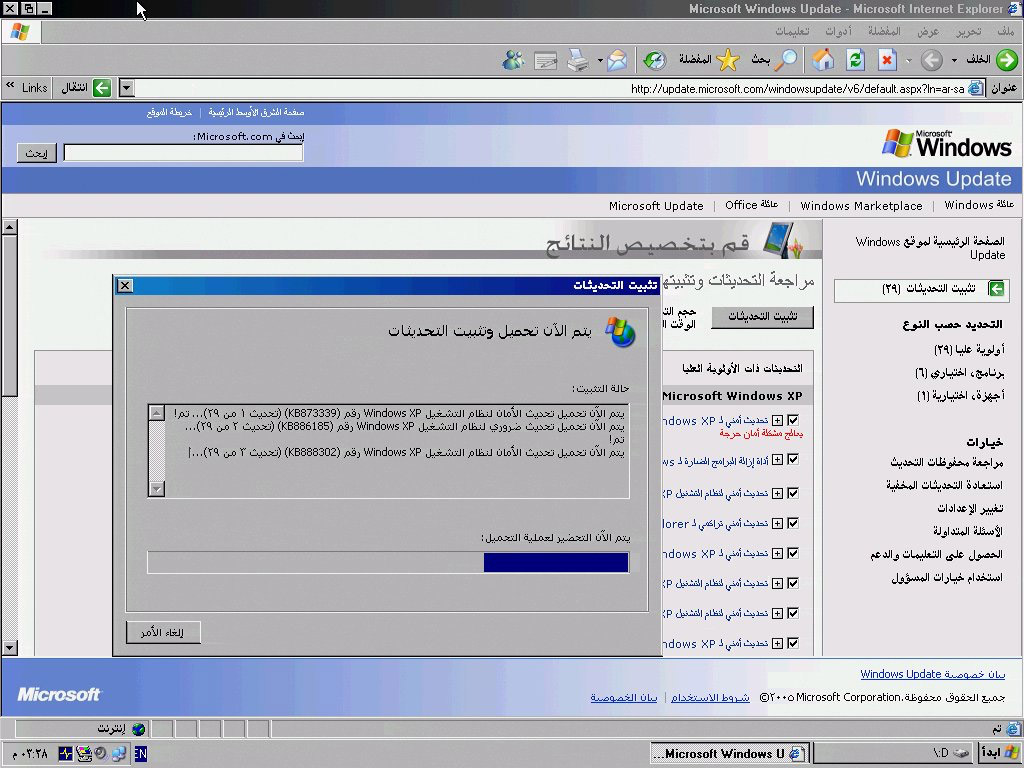The width and height of the screenshot is (1024, 768).
Task: Click the تثبيت التحديثات install button on page
Action: (762, 317)
